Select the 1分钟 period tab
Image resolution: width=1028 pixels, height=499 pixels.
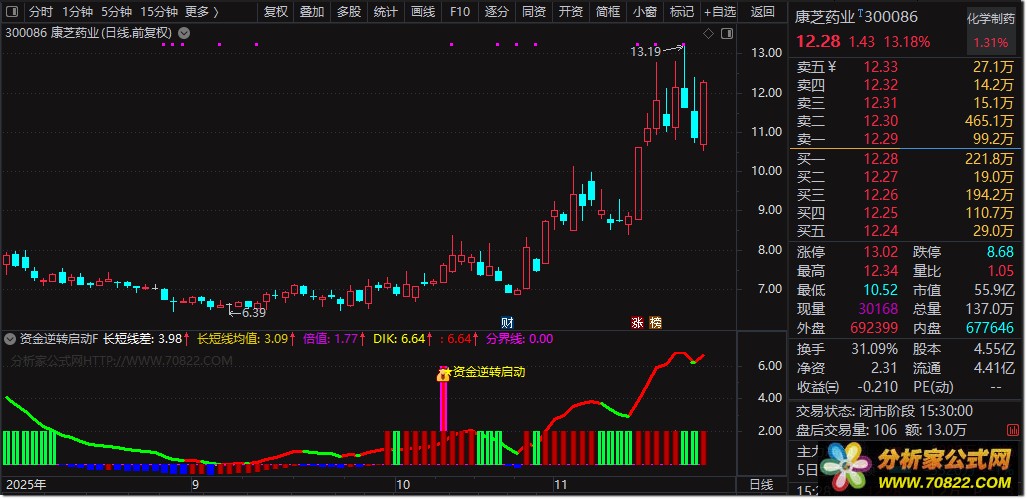pyautogui.click(x=77, y=12)
